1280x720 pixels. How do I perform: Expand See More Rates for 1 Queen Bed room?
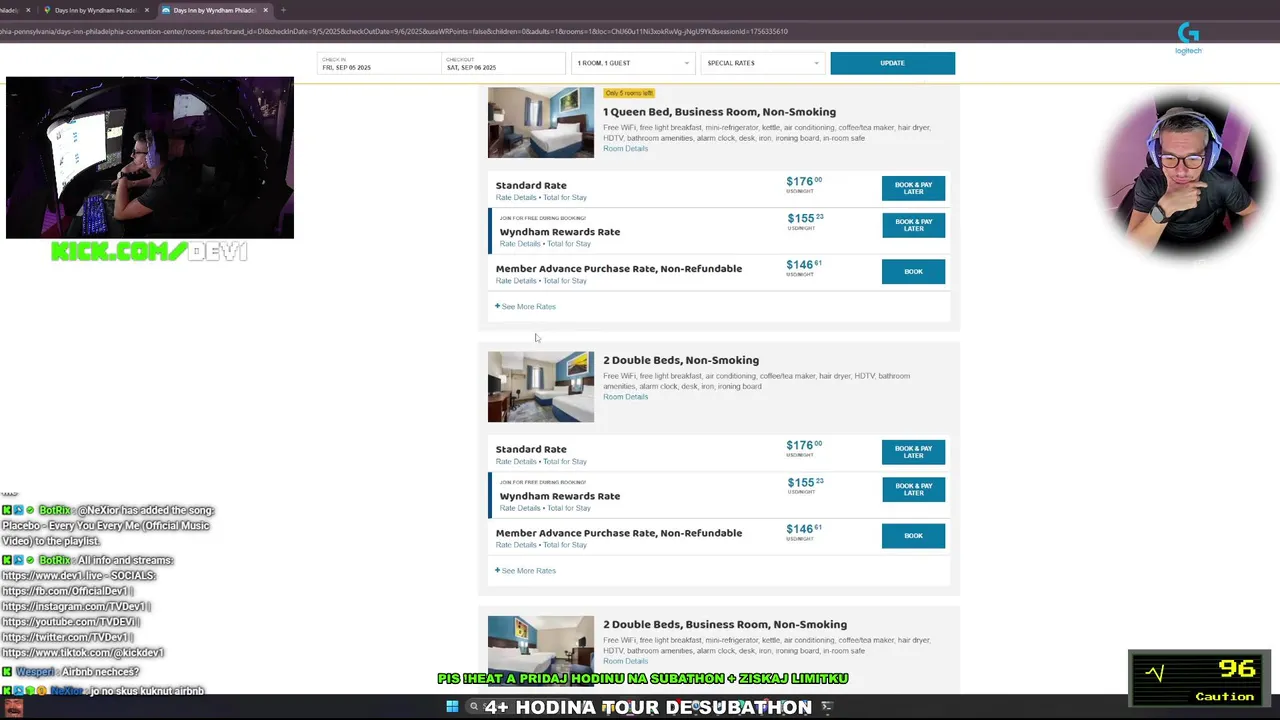coord(525,307)
